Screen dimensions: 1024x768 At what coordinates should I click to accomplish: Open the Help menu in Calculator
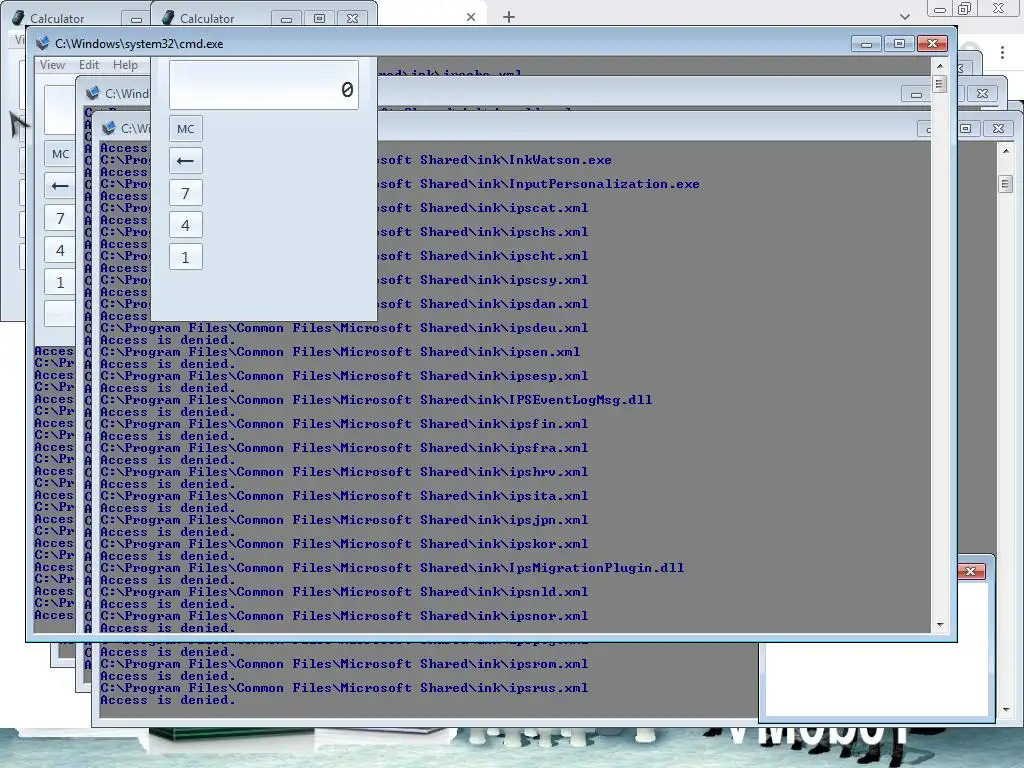point(125,65)
